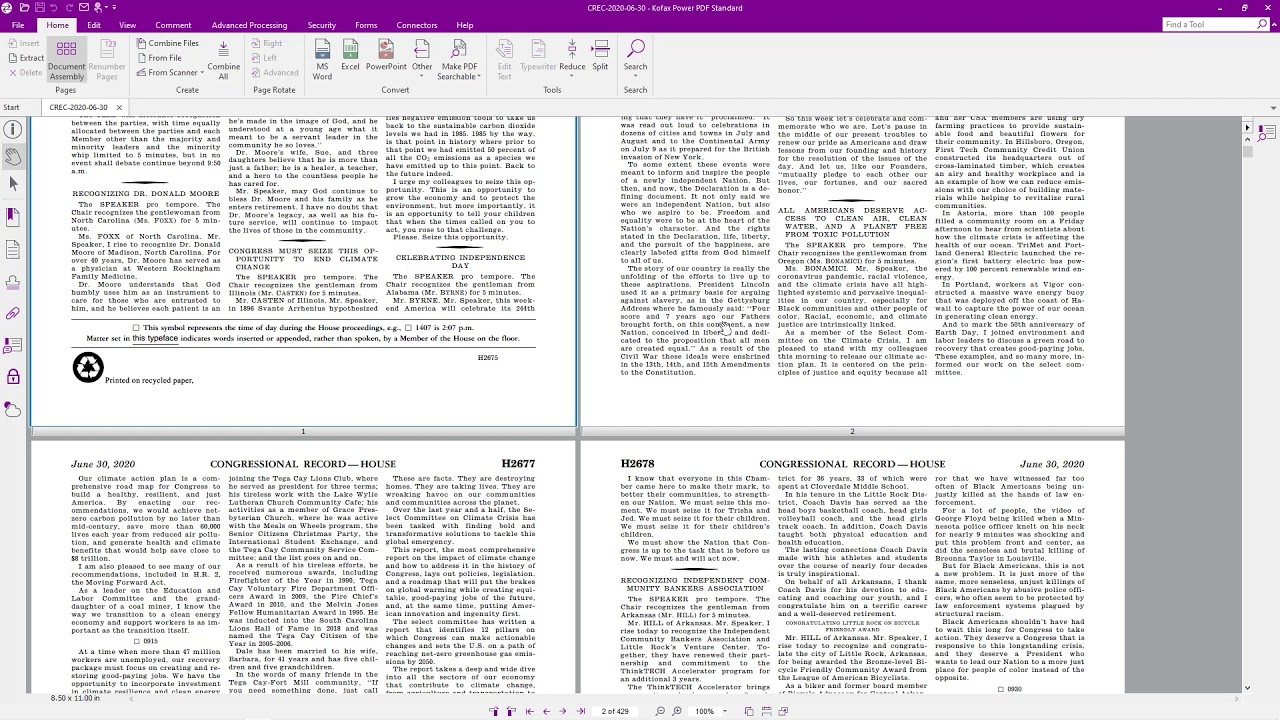Go to the next page
Viewport: 1280px width, 720px height.
click(563, 711)
